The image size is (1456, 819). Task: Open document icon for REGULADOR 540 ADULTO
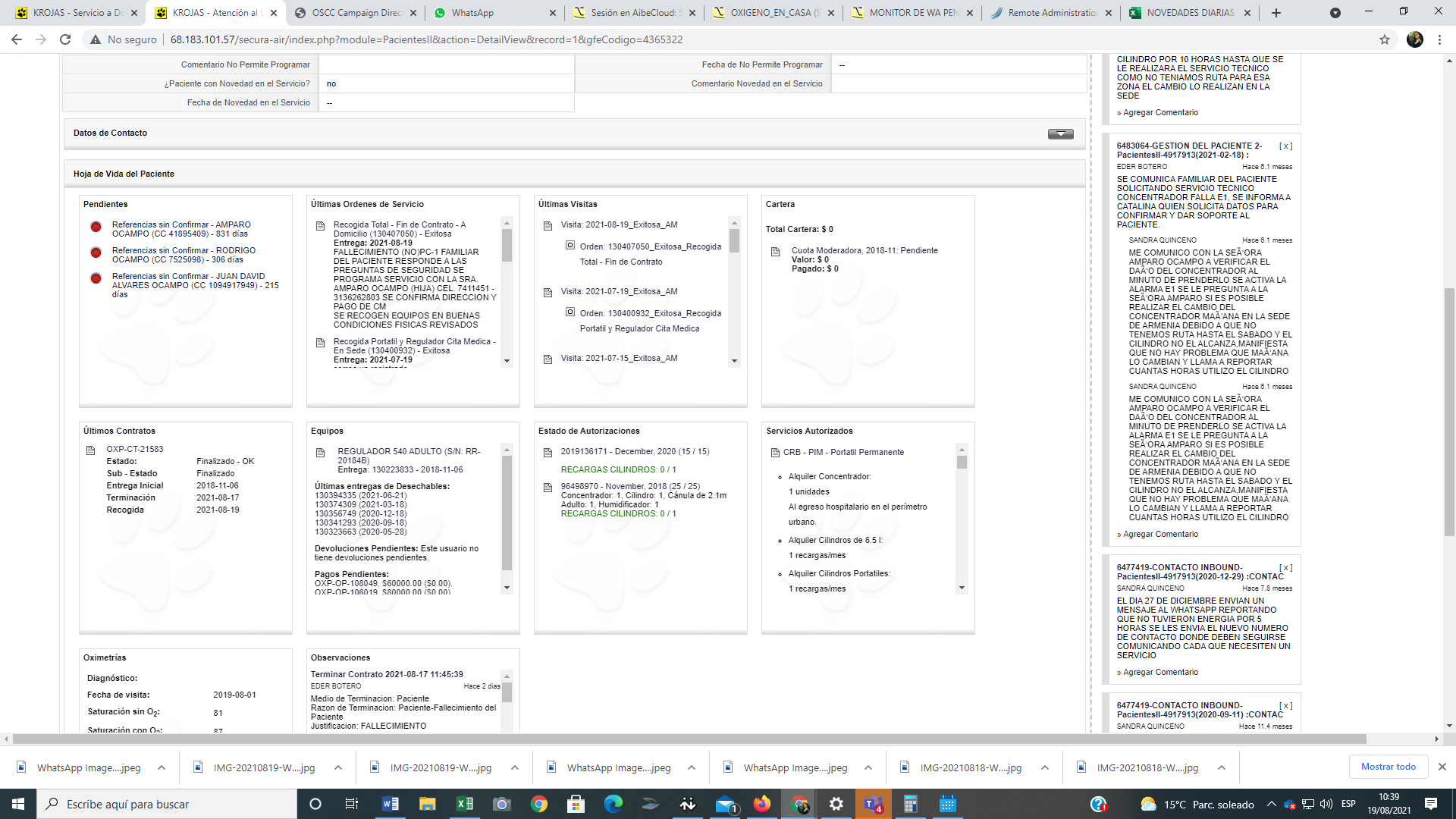click(x=320, y=453)
